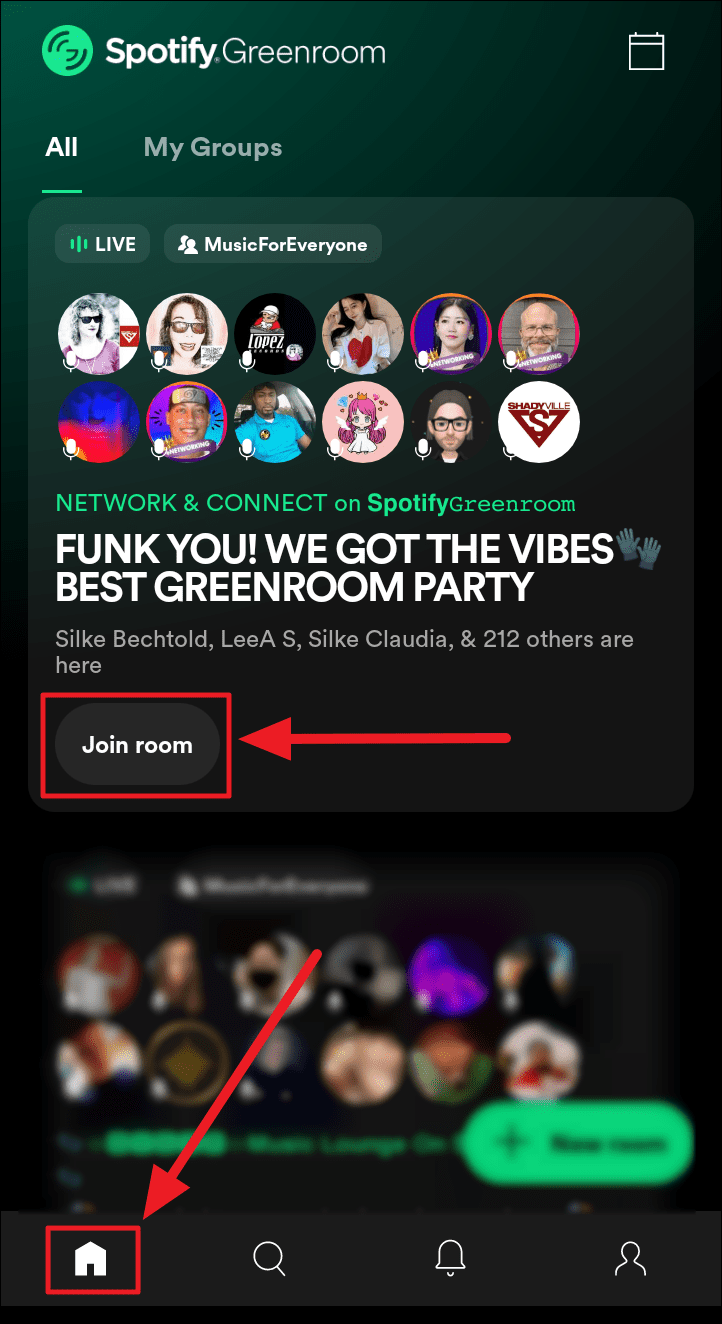This screenshot has height=1324, width=722.
Task: Select the pink anime girl avatar
Action: [363, 422]
